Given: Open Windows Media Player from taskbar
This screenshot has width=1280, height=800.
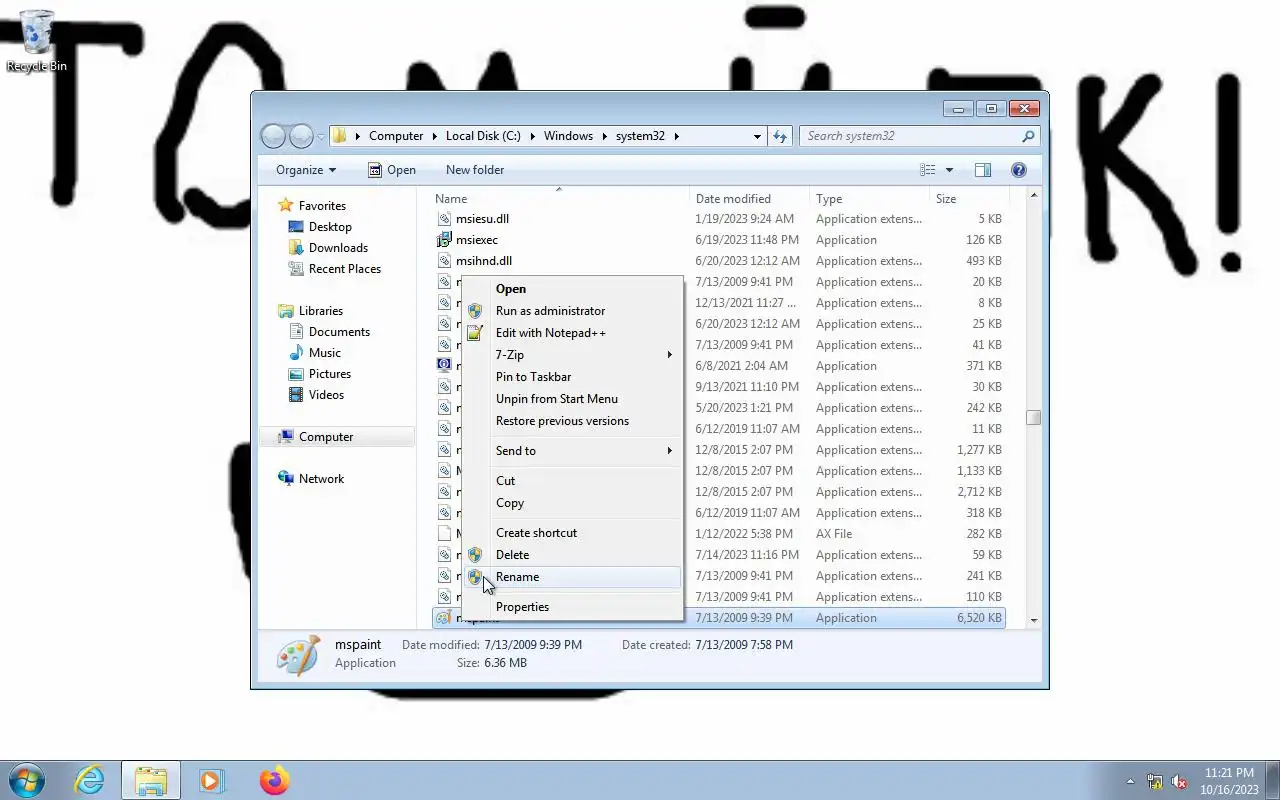Looking at the screenshot, I should coord(212,780).
